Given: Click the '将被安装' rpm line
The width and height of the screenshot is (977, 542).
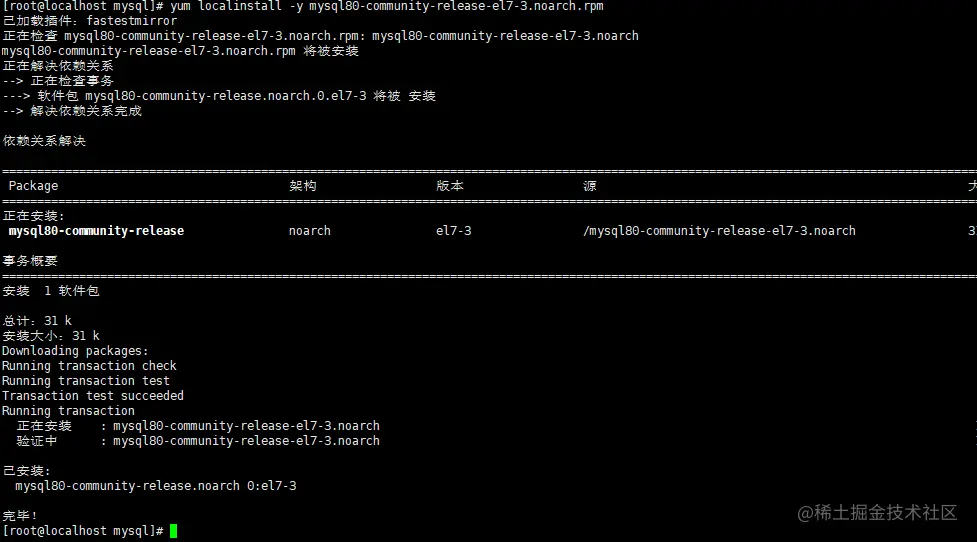Looking at the screenshot, I should point(180,51).
